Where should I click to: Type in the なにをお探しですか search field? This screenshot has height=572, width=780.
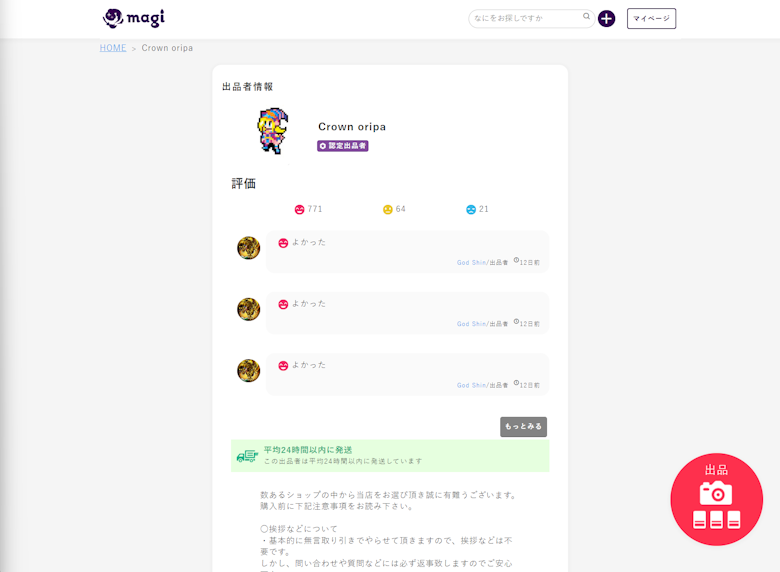[x=525, y=18]
